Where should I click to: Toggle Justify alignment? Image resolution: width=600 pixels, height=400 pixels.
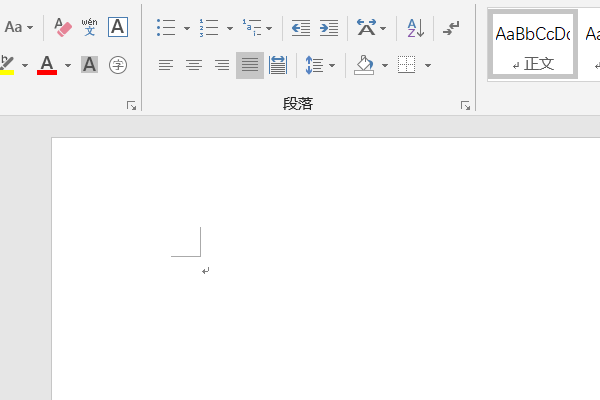[250, 65]
